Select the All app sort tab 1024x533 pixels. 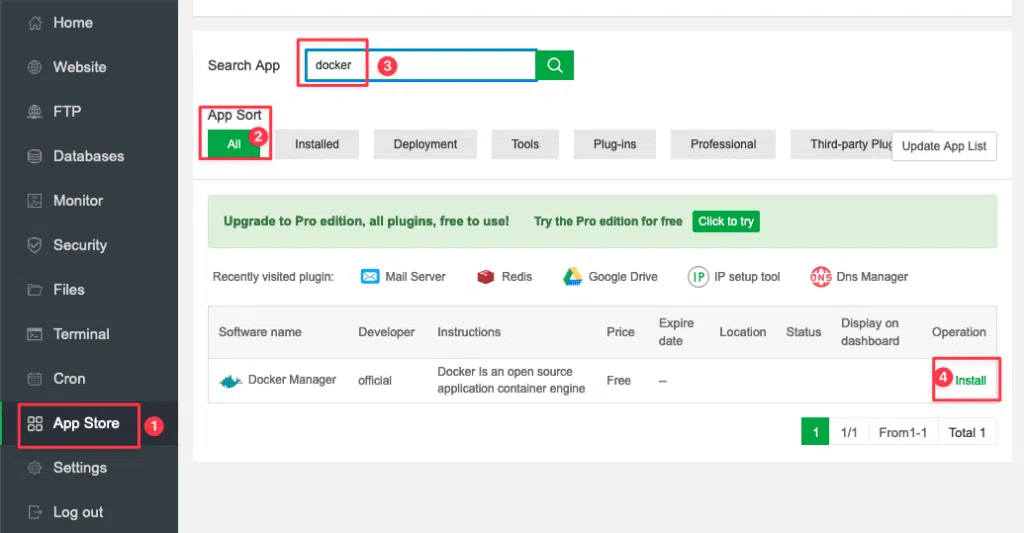234,144
